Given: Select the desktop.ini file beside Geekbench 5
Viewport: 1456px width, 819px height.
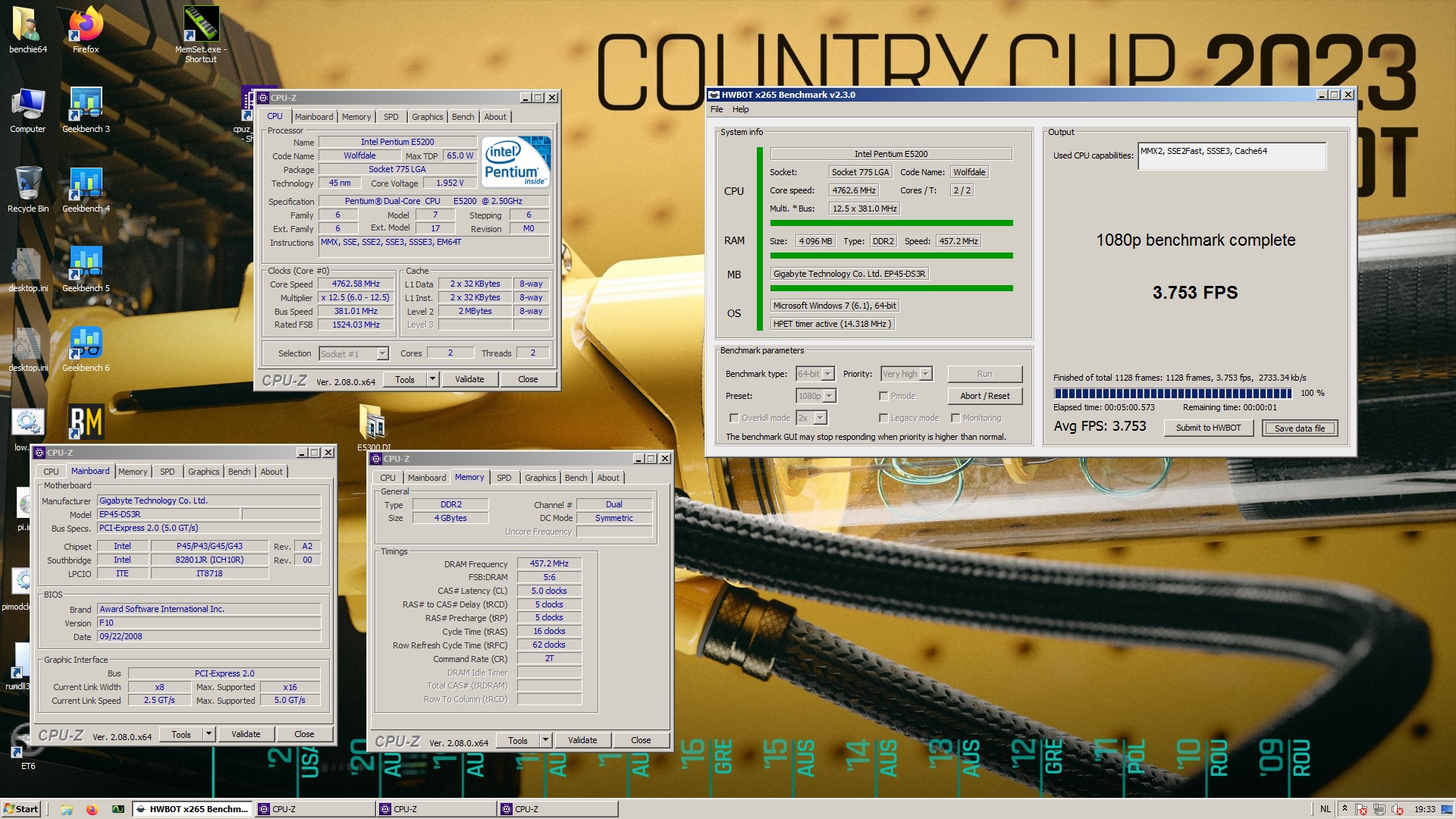Looking at the screenshot, I should pyautogui.click(x=27, y=269).
